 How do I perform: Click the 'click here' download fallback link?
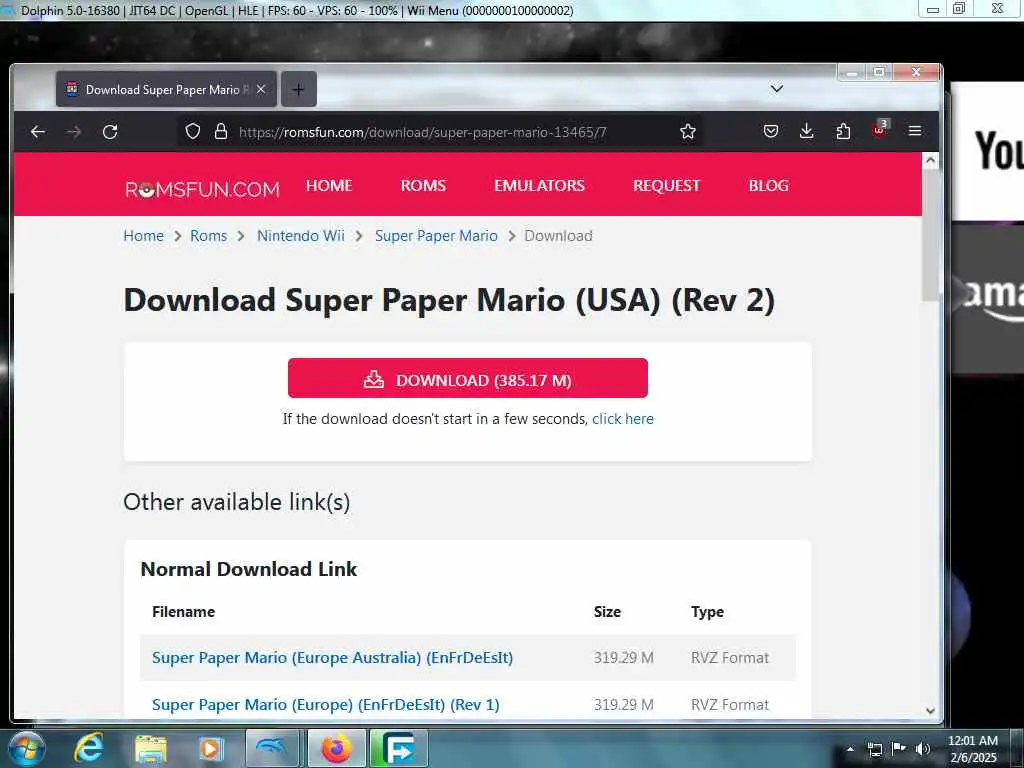coord(622,419)
